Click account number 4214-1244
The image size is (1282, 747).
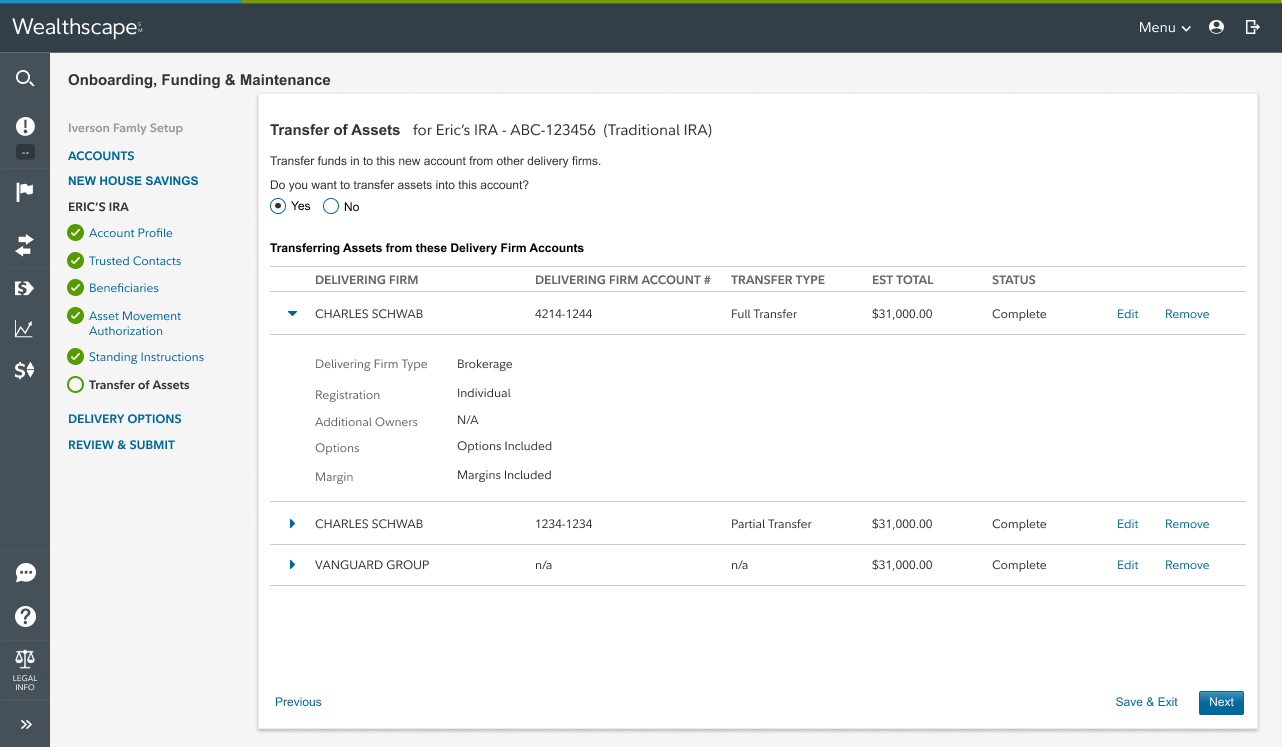tap(564, 314)
